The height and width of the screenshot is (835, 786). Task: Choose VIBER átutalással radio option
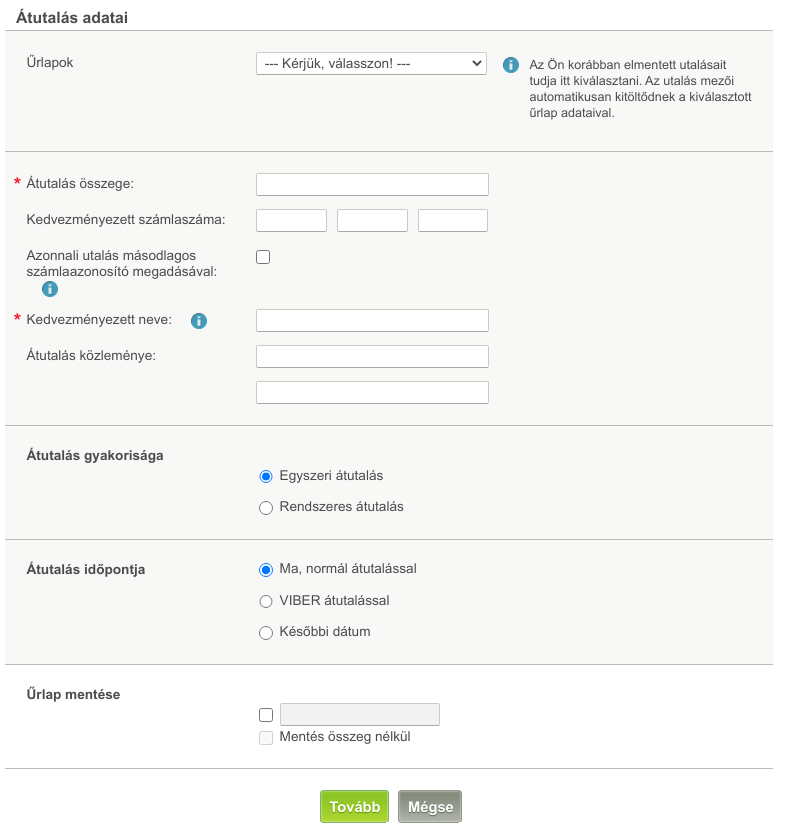pyautogui.click(x=266, y=601)
